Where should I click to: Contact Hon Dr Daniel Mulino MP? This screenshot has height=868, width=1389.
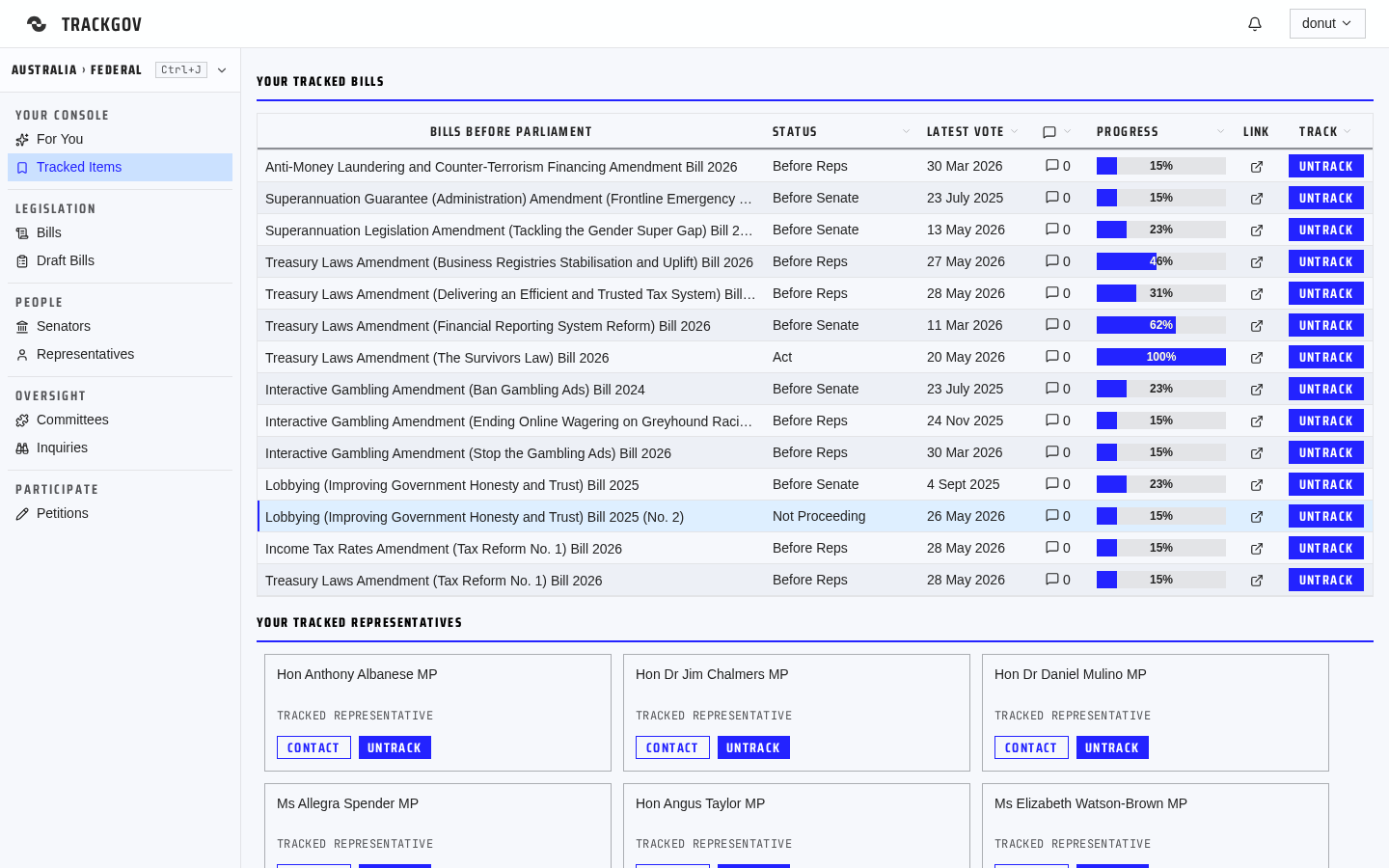click(1031, 747)
